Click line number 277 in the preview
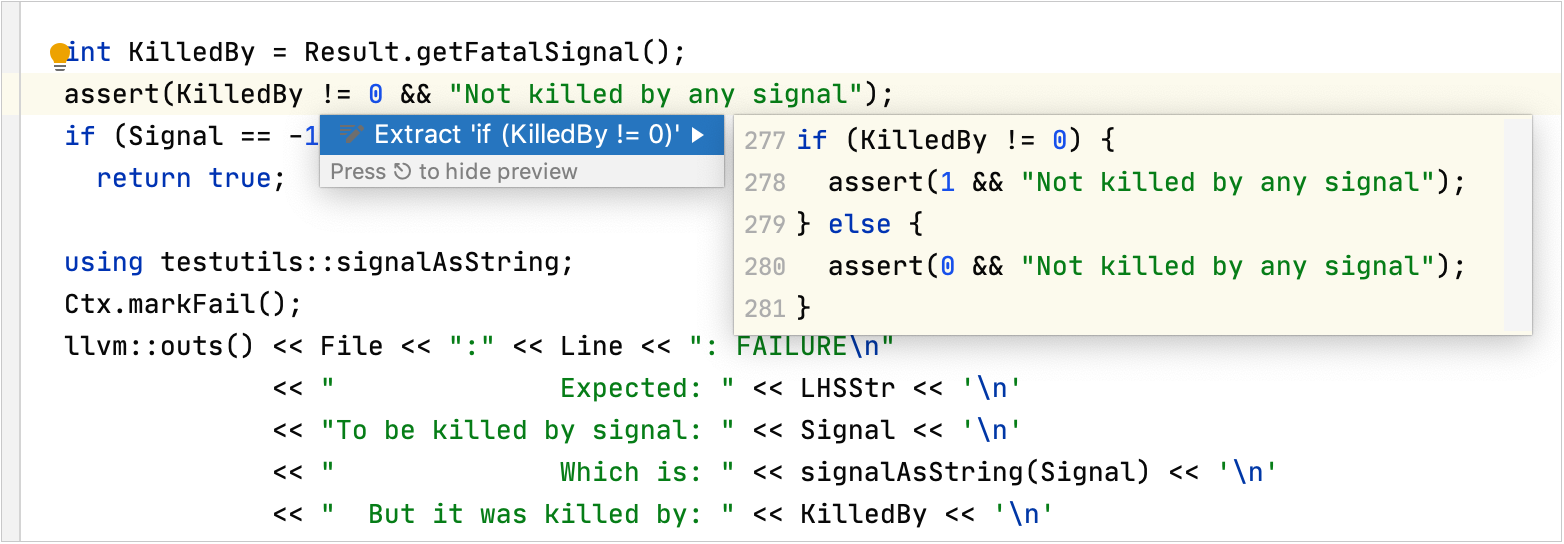1564x544 pixels. 765,140
